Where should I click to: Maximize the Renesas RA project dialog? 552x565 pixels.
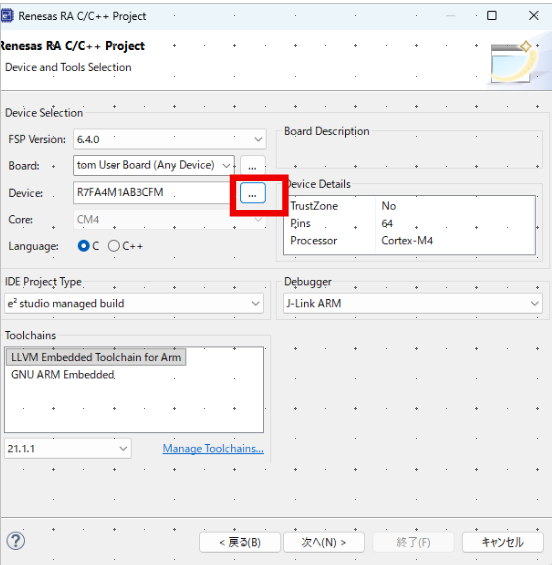pyautogui.click(x=491, y=15)
